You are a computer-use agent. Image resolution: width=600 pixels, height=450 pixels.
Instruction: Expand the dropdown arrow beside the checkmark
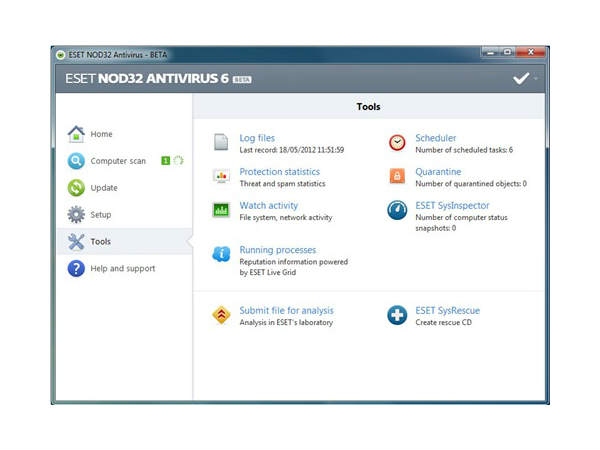535,78
